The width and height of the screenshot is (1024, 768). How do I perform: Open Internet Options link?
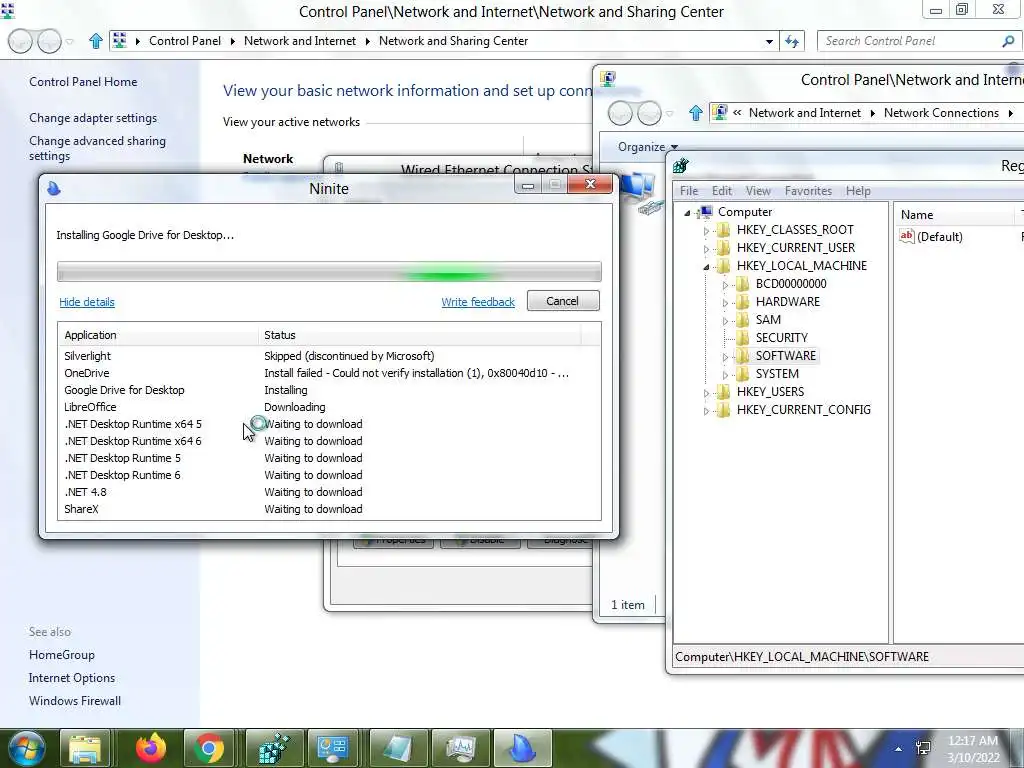(x=72, y=678)
